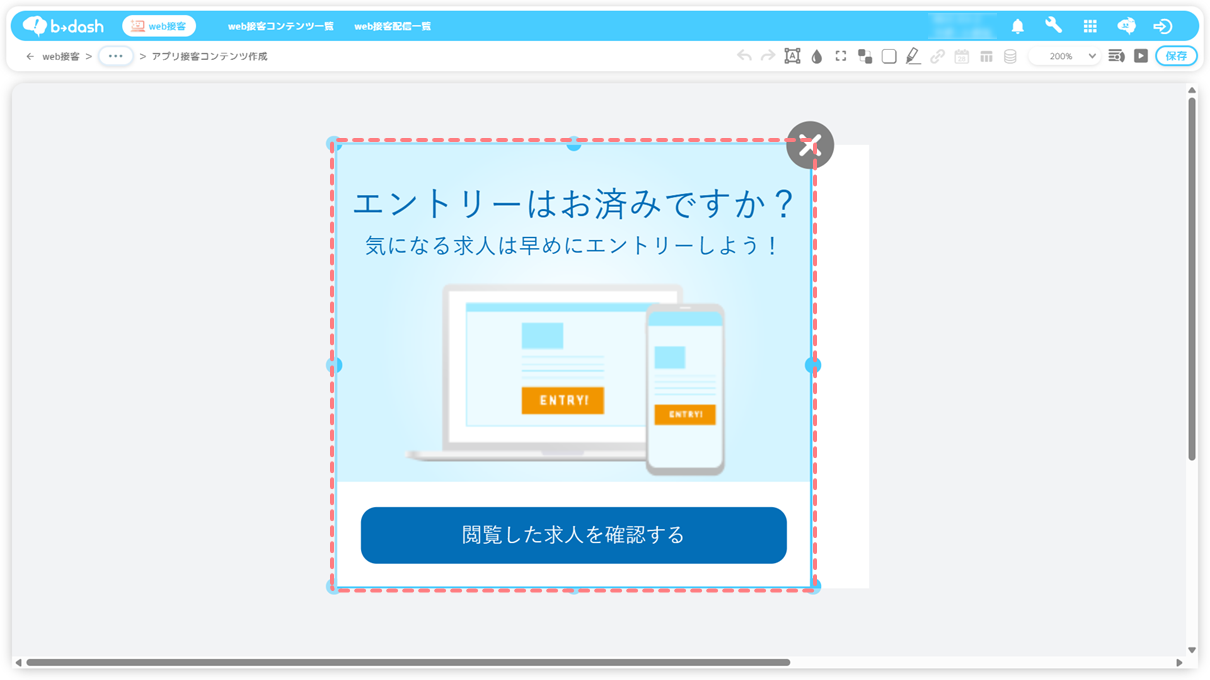
Task: Select the rounded rectangle shape icon
Action: tap(889, 57)
